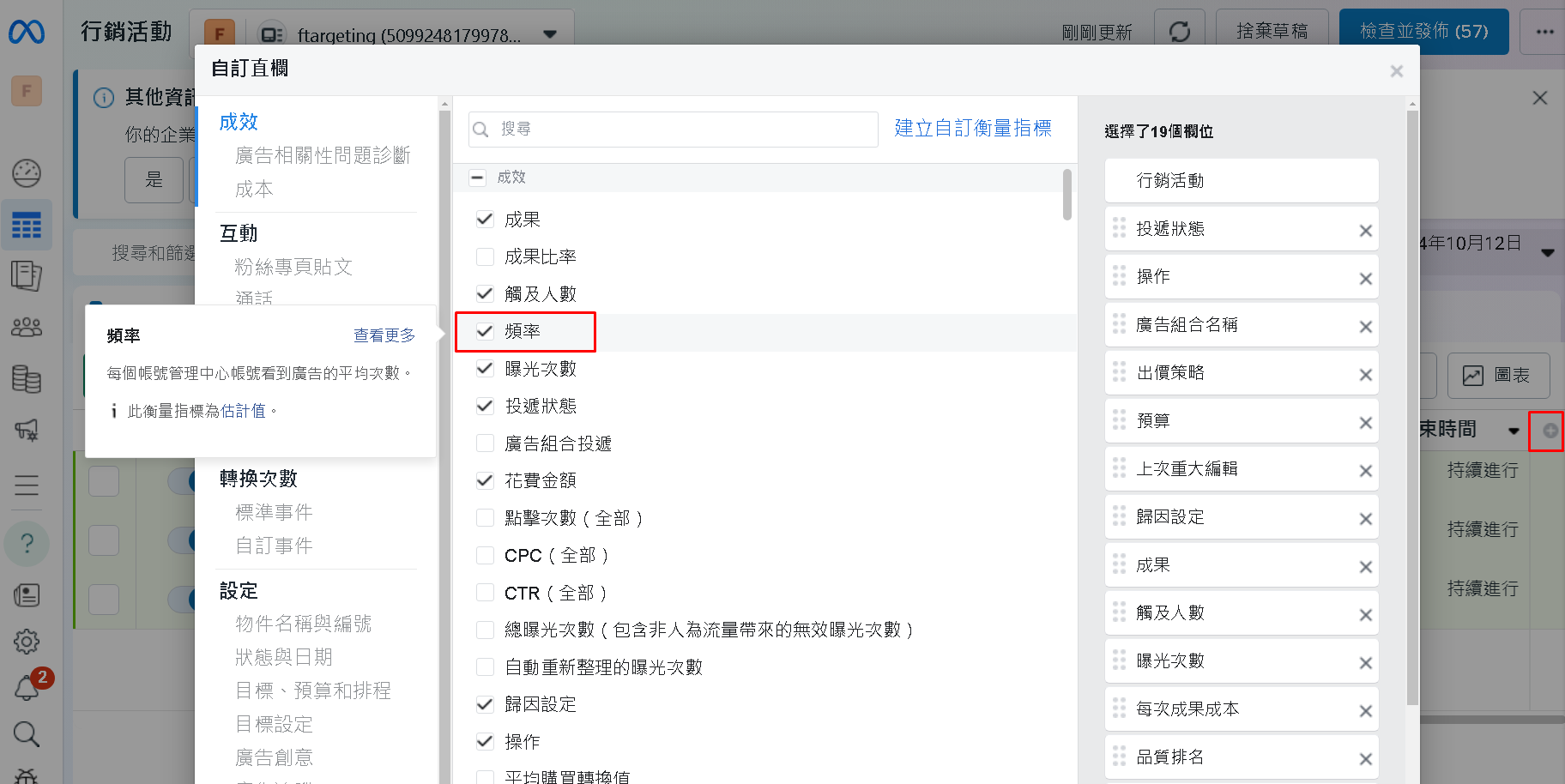This screenshot has width=1565, height=784.
Task: Remove 廣告組合名稱 from selected columns
Action: [x=1366, y=327]
